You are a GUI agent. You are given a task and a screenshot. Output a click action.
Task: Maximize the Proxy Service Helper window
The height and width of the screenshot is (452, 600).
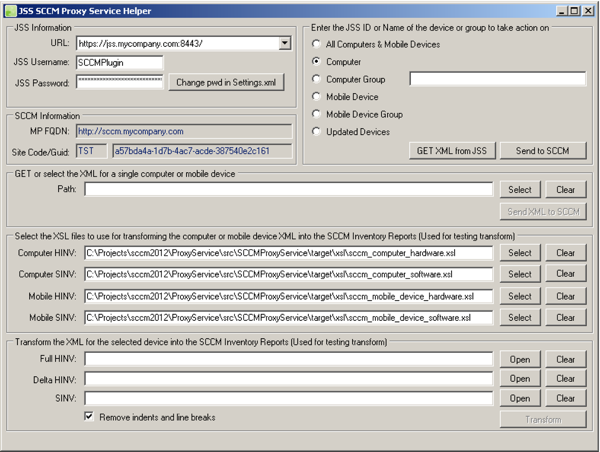coord(574,11)
